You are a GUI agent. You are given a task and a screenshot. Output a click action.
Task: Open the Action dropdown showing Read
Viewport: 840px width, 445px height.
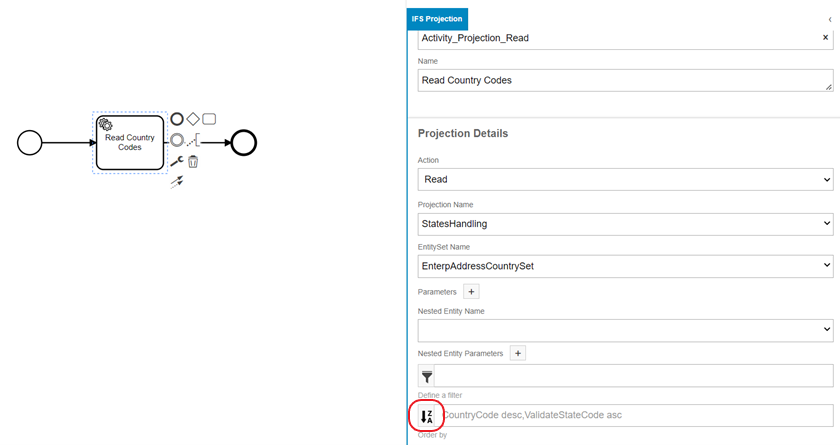625,179
